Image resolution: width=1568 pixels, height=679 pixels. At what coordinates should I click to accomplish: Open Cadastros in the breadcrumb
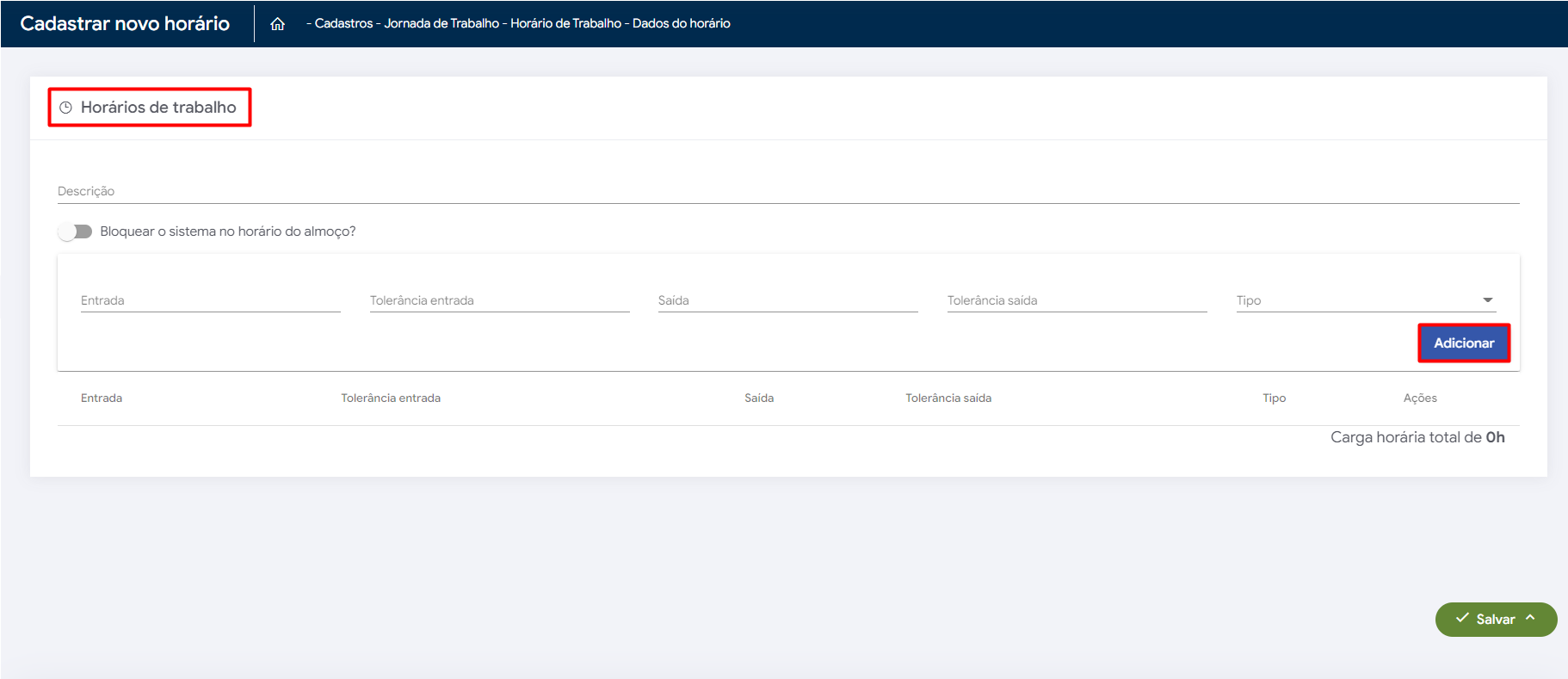[343, 23]
